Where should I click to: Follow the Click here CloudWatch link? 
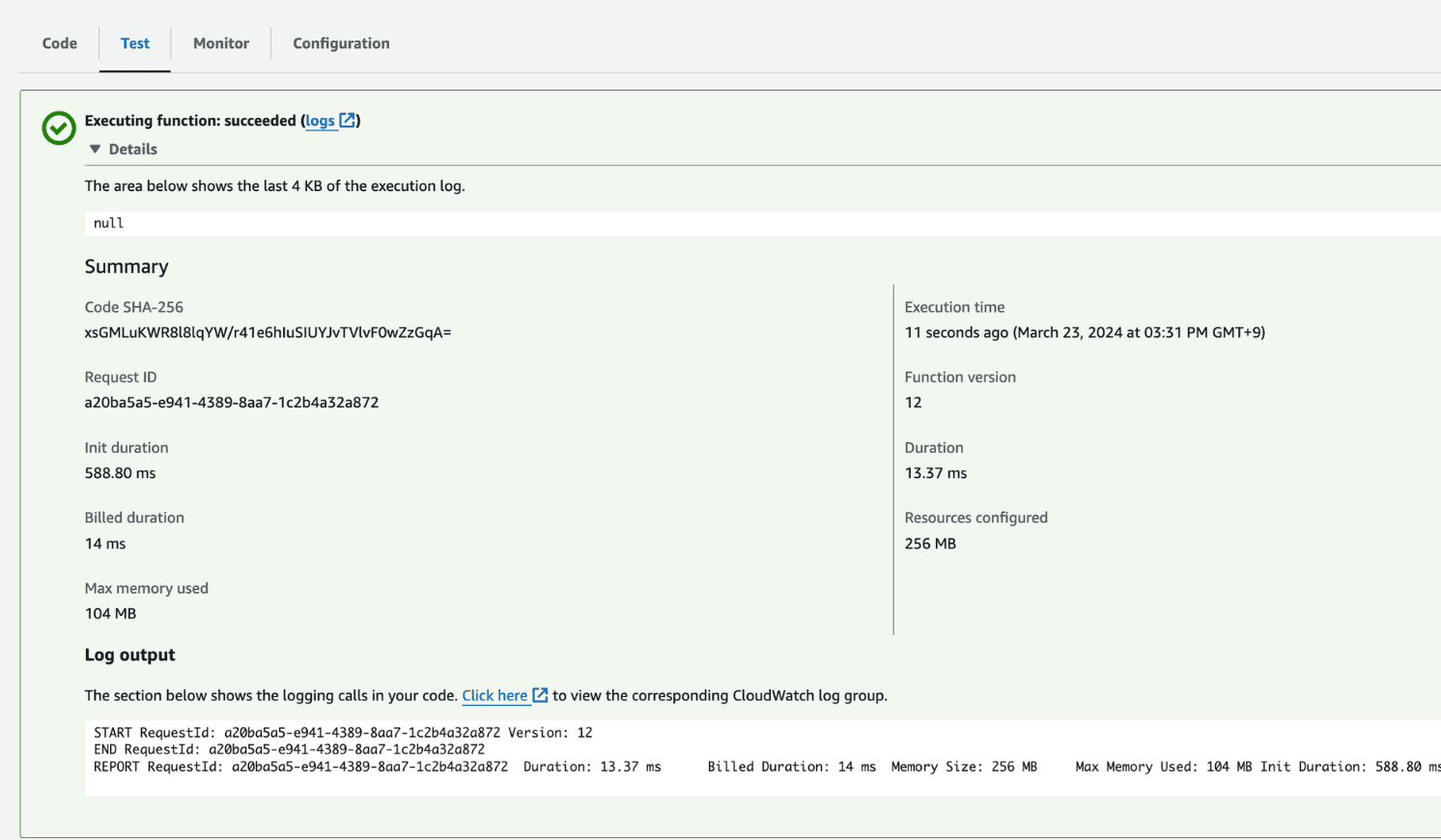click(494, 695)
